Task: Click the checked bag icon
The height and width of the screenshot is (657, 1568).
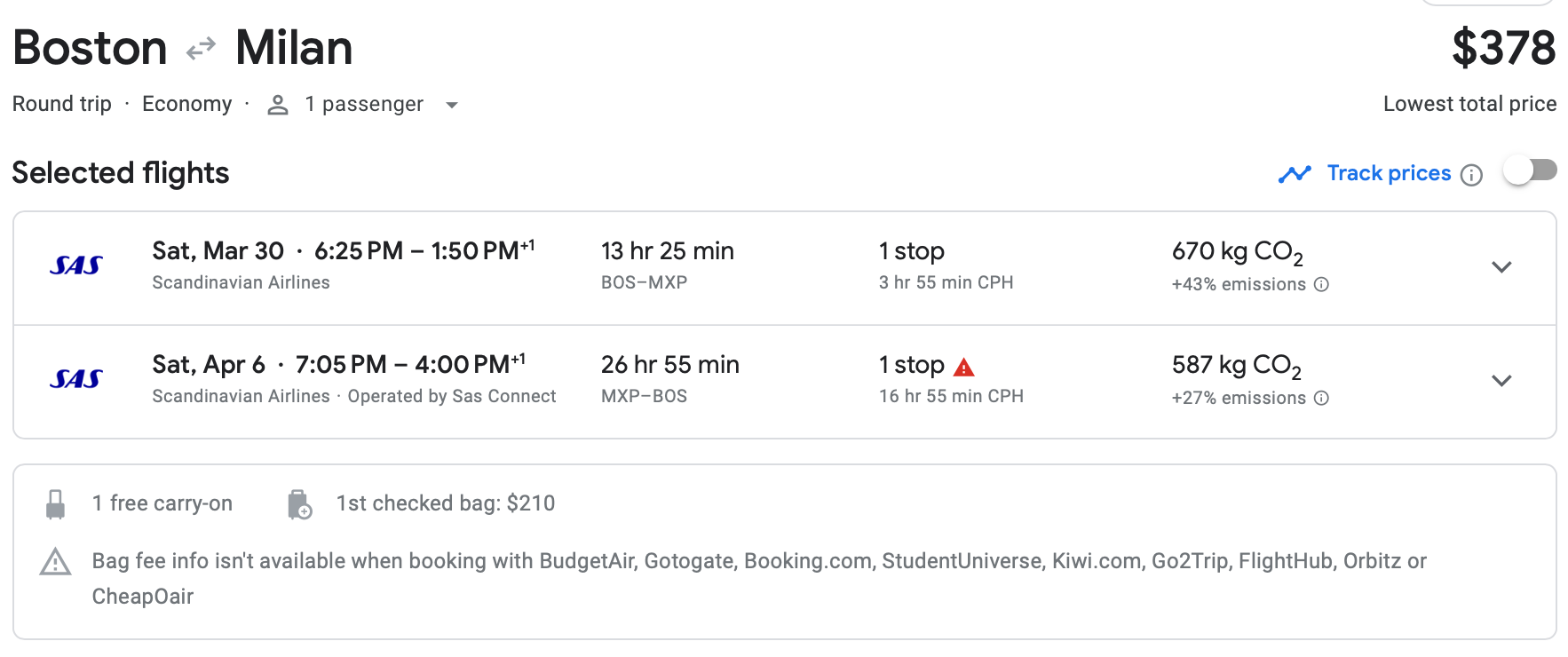Action: (x=299, y=504)
